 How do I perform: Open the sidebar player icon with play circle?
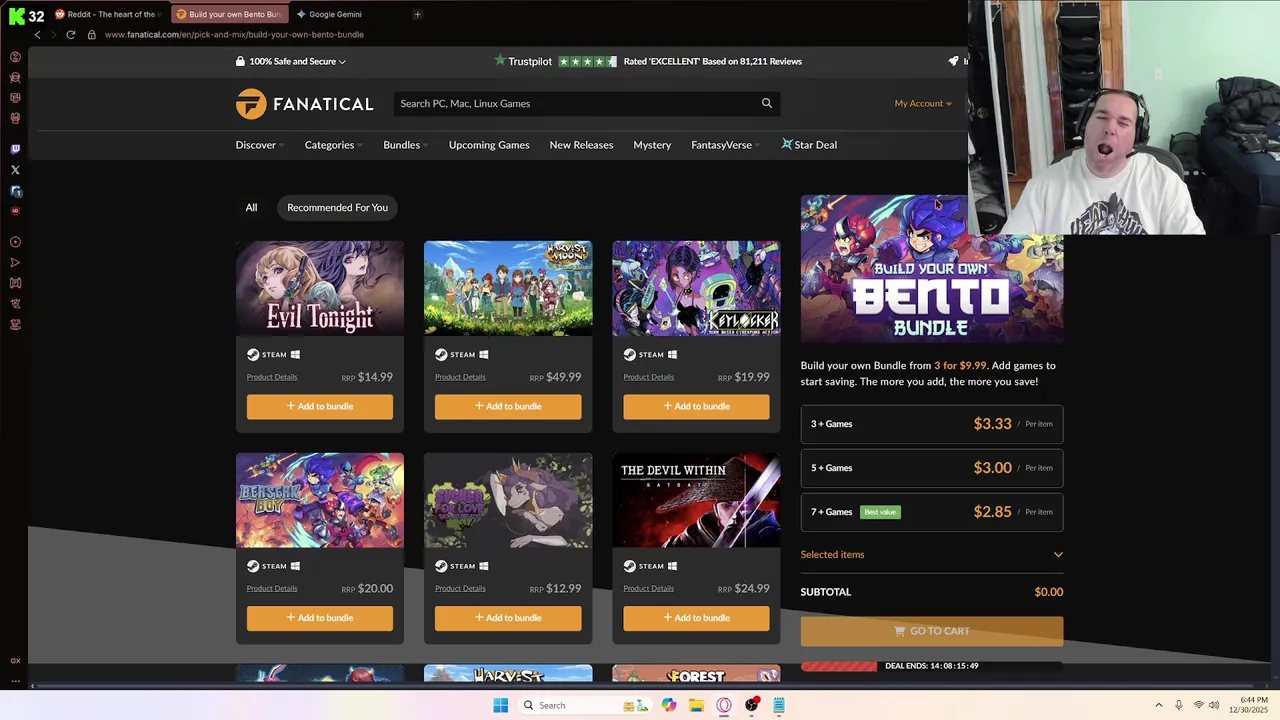coord(15,242)
